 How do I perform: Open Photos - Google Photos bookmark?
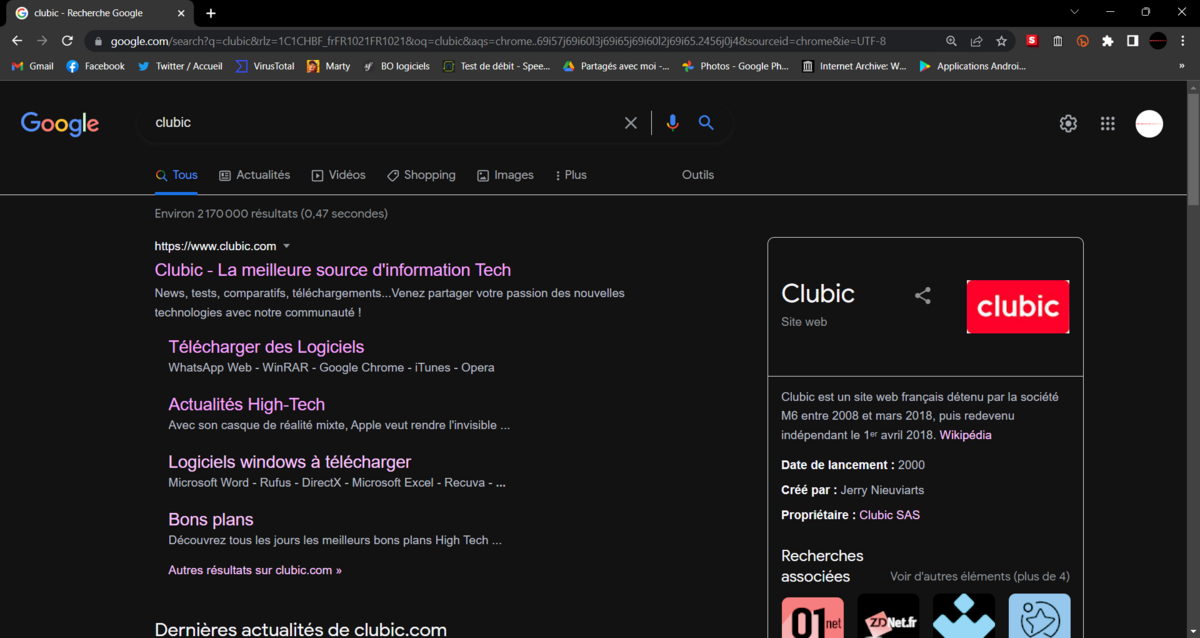coord(735,66)
